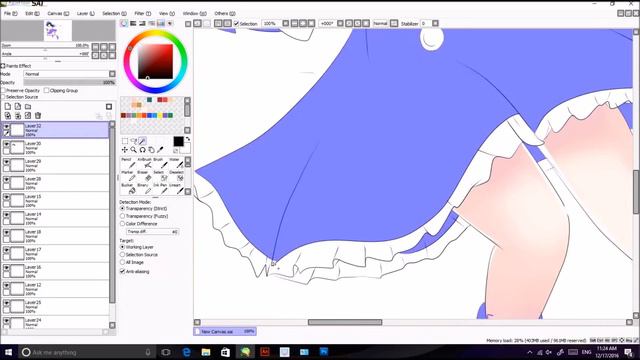This screenshot has width=640, height=360.
Task: Create a new layer folder
Action: pos(28,107)
